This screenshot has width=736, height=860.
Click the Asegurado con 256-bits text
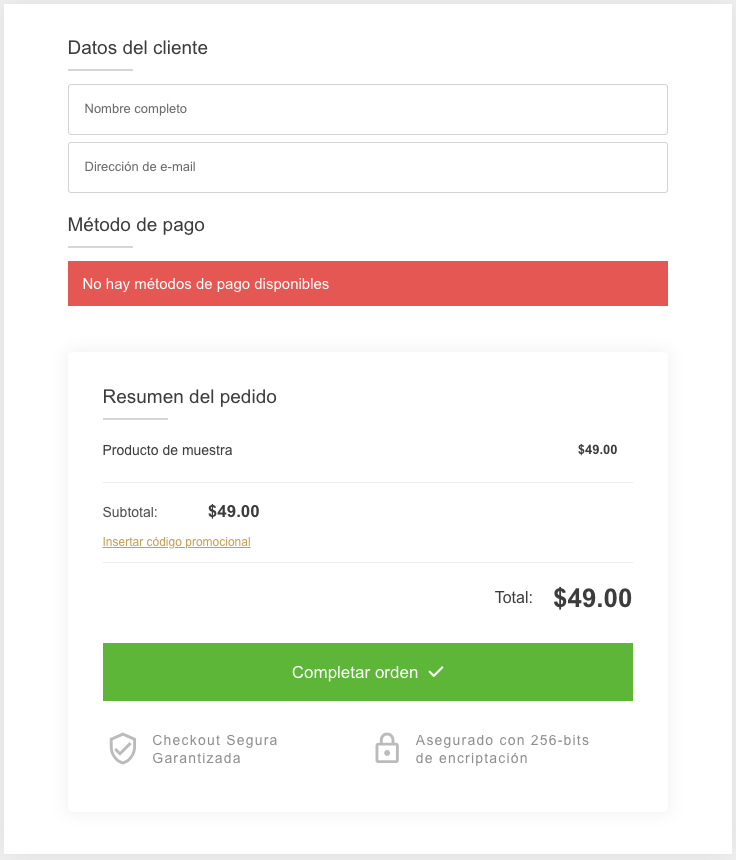click(502, 740)
